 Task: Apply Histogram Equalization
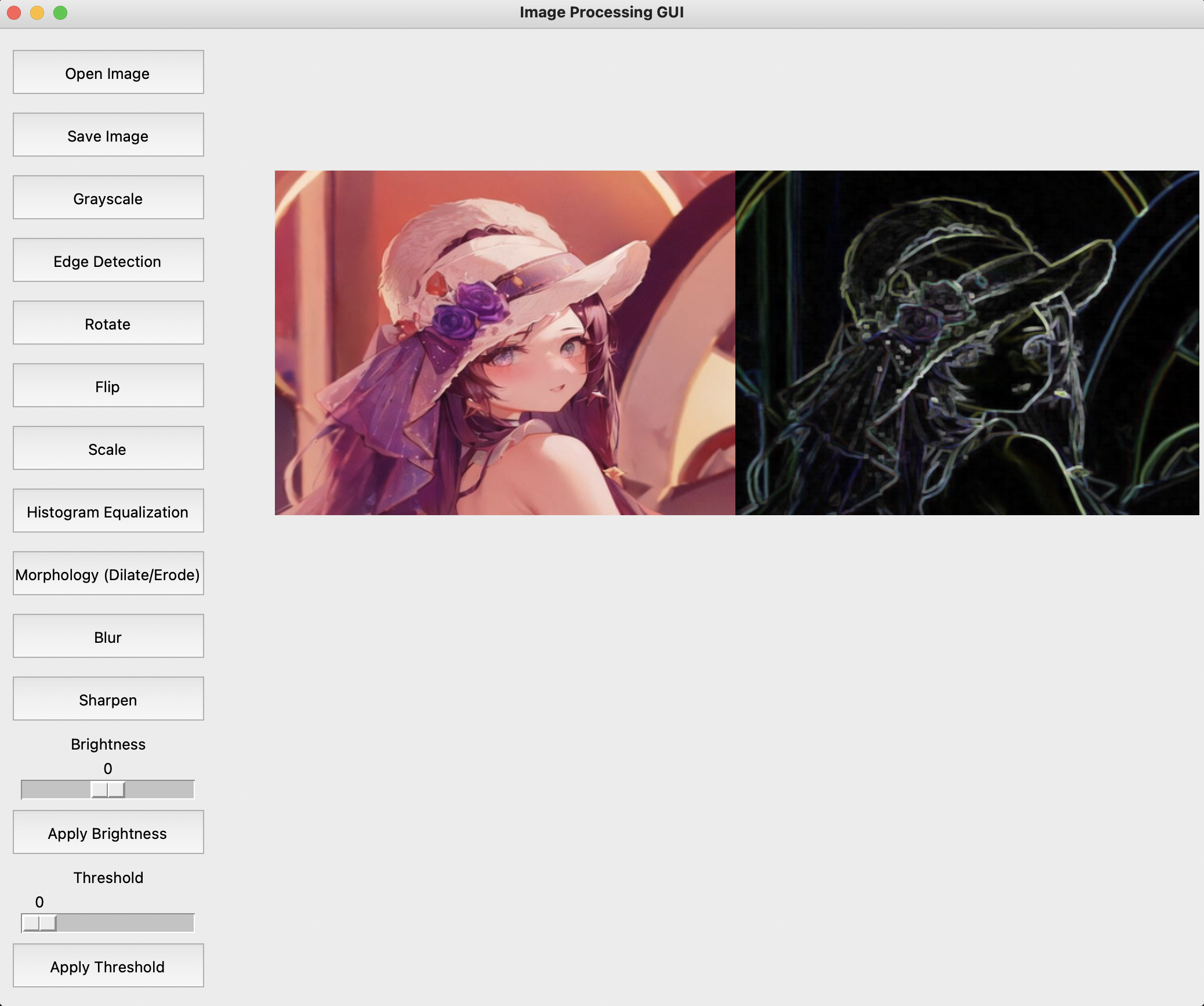[108, 511]
